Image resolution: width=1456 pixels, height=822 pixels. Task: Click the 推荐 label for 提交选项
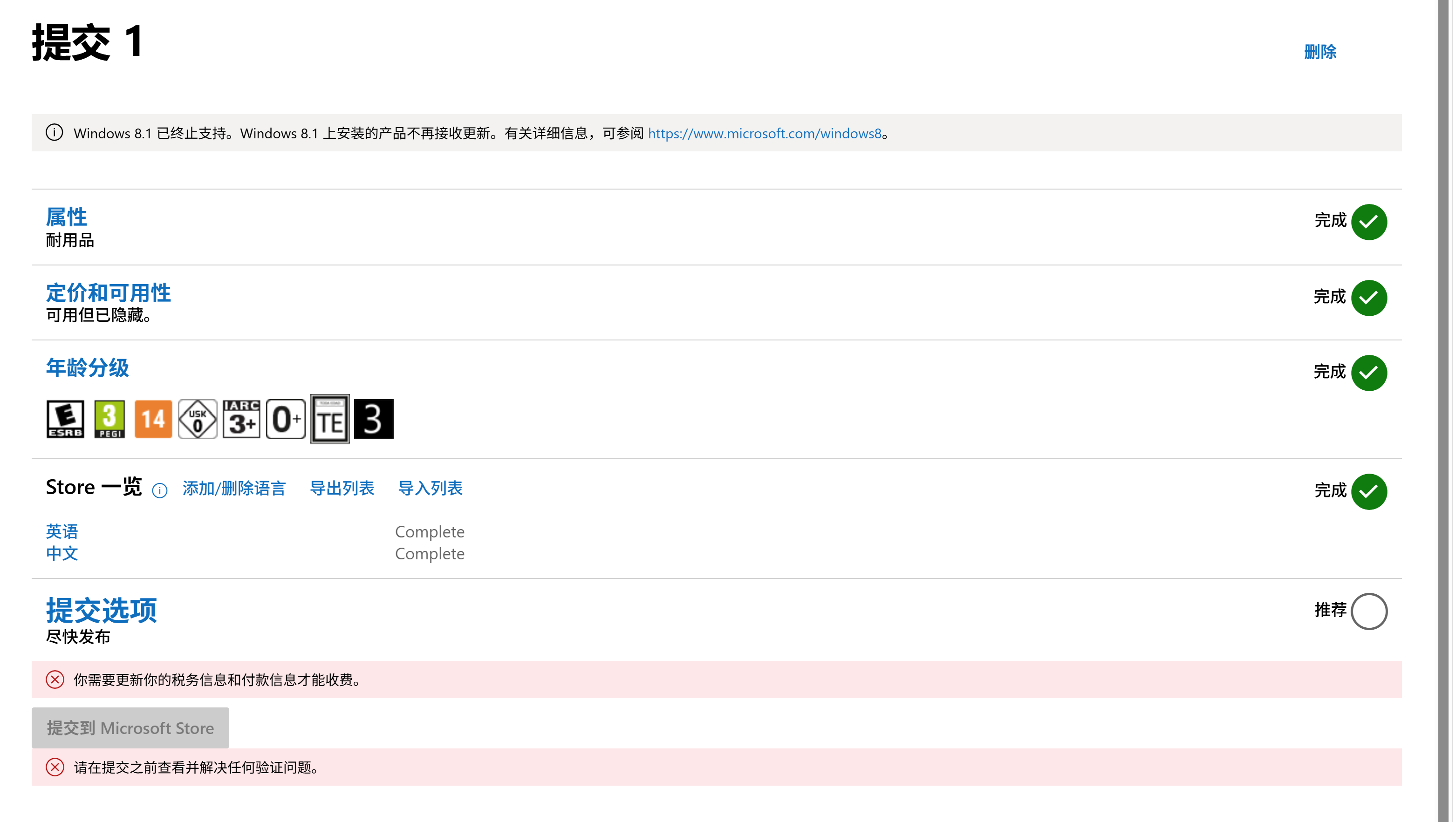1331,610
